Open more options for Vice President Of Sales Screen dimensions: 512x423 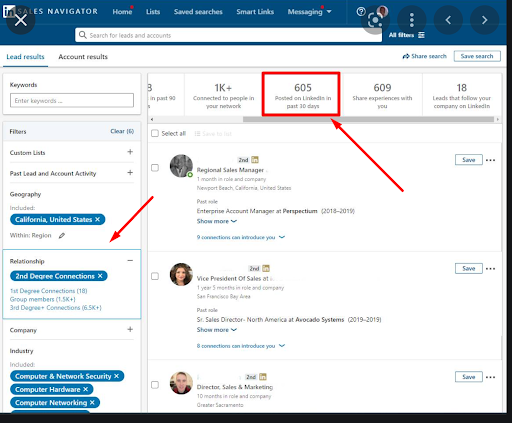[490, 269]
